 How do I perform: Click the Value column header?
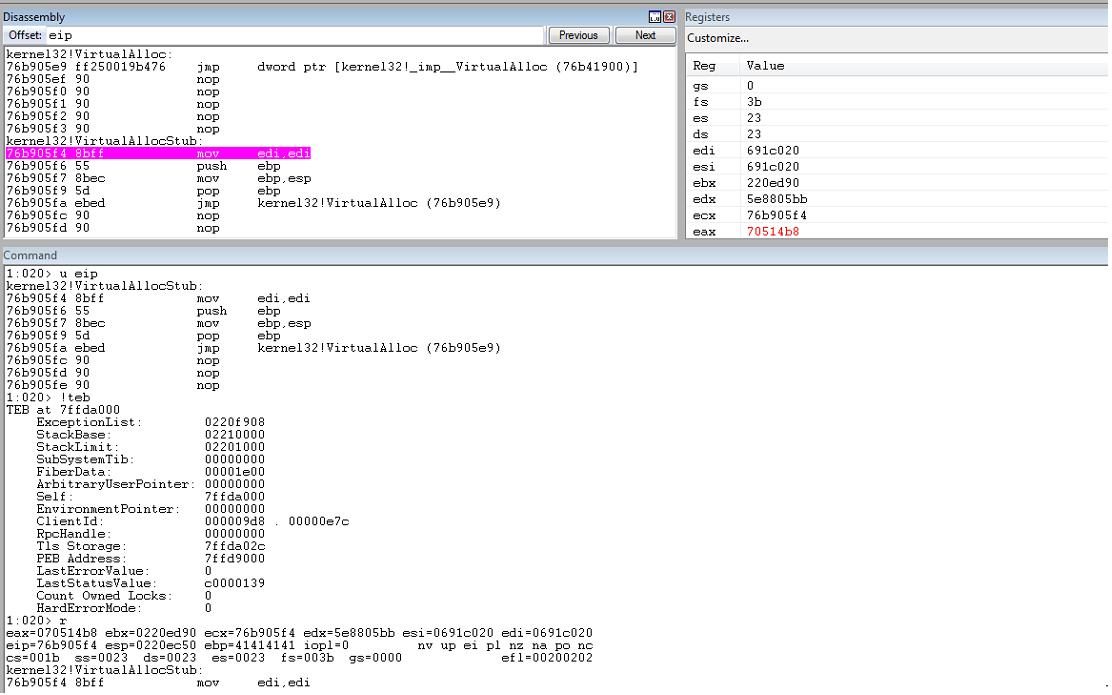point(765,66)
